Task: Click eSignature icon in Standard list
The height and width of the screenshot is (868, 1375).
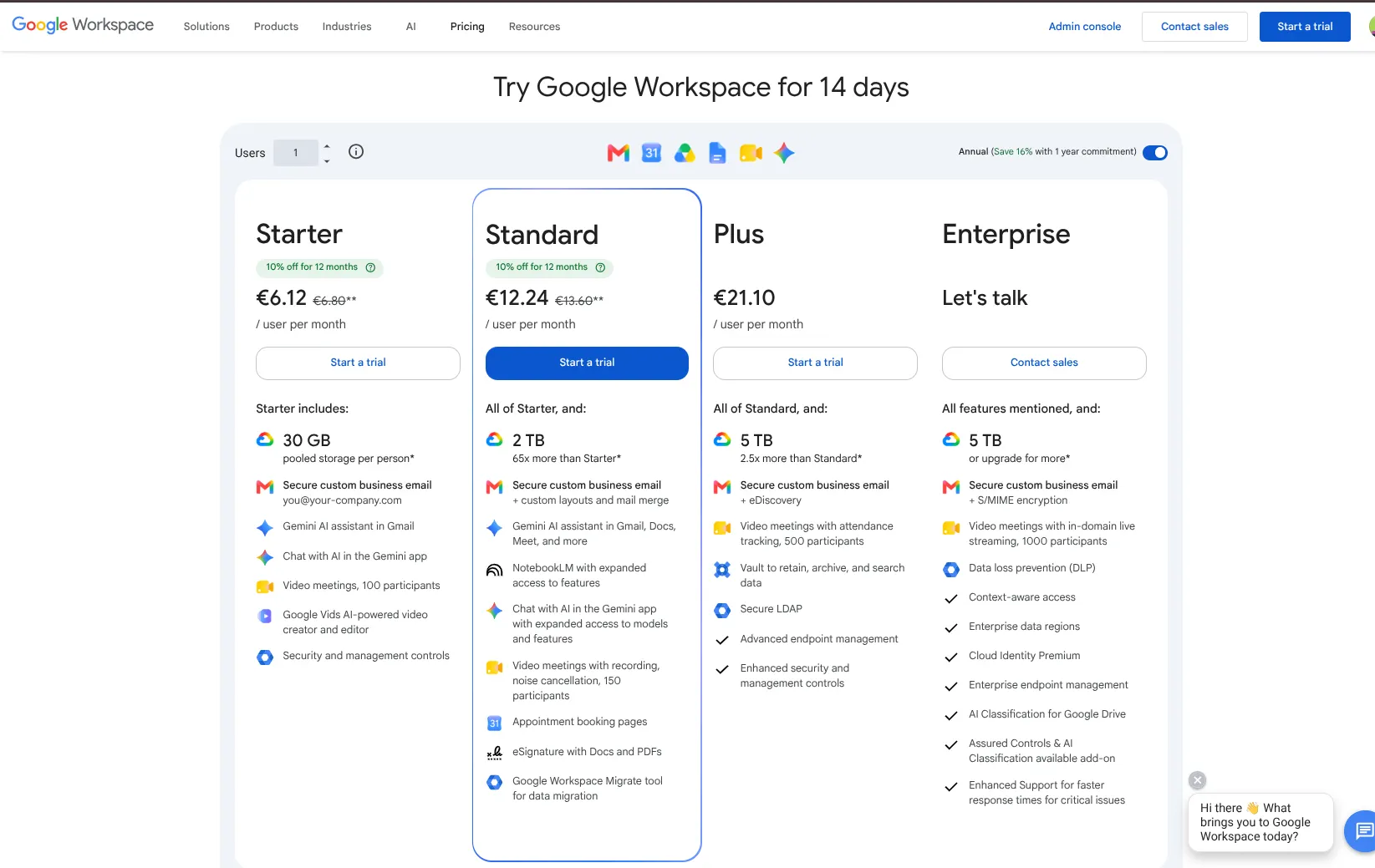Action: pos(495,753)
